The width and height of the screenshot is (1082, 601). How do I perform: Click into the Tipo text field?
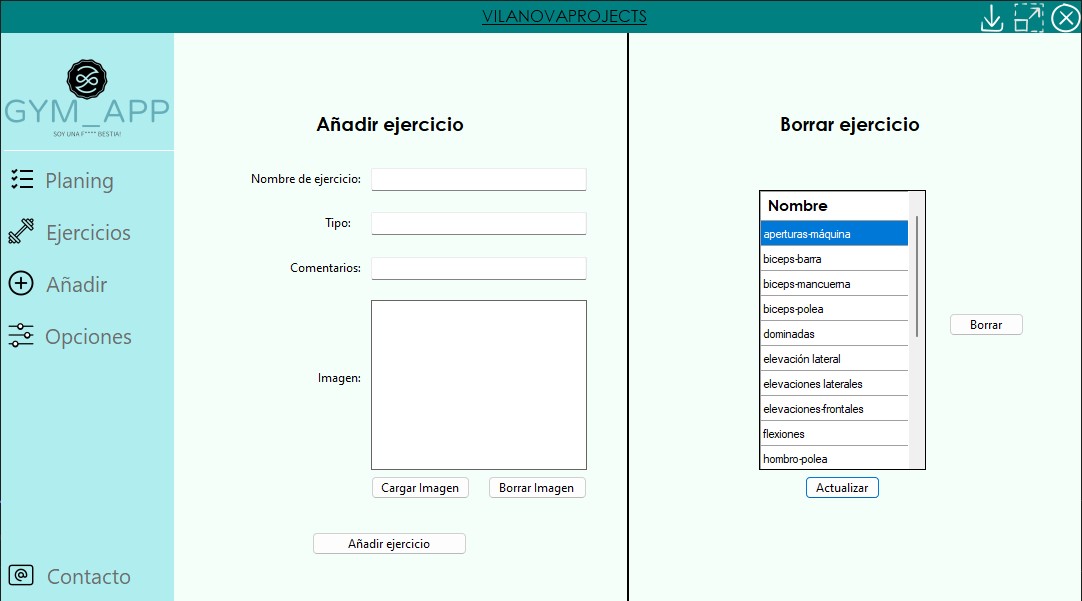(x=479, y=224)
